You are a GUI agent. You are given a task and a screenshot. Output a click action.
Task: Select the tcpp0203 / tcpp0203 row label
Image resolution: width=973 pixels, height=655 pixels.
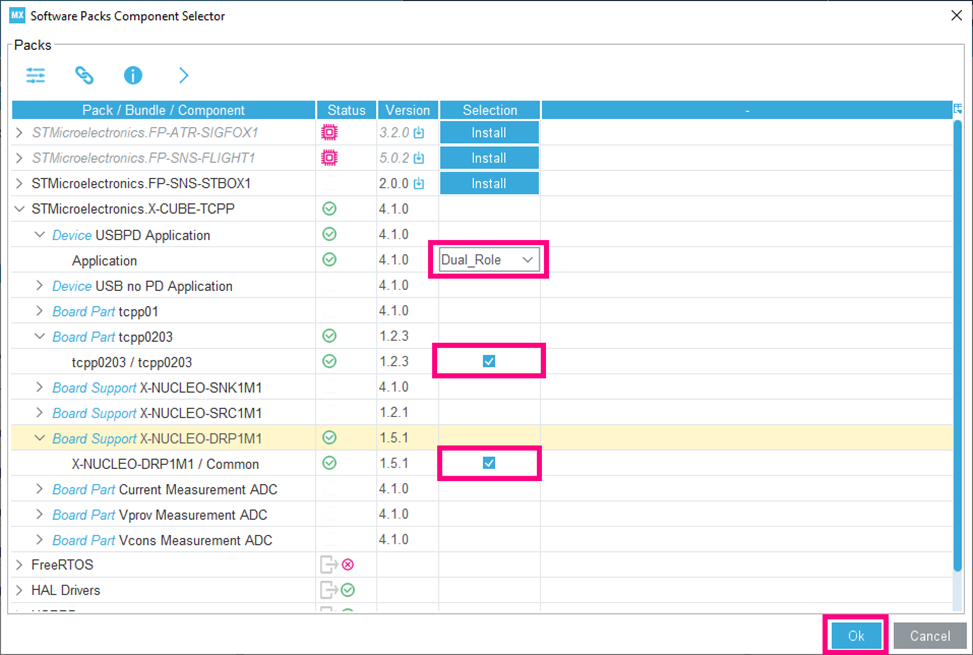click(x=132, y=362)
